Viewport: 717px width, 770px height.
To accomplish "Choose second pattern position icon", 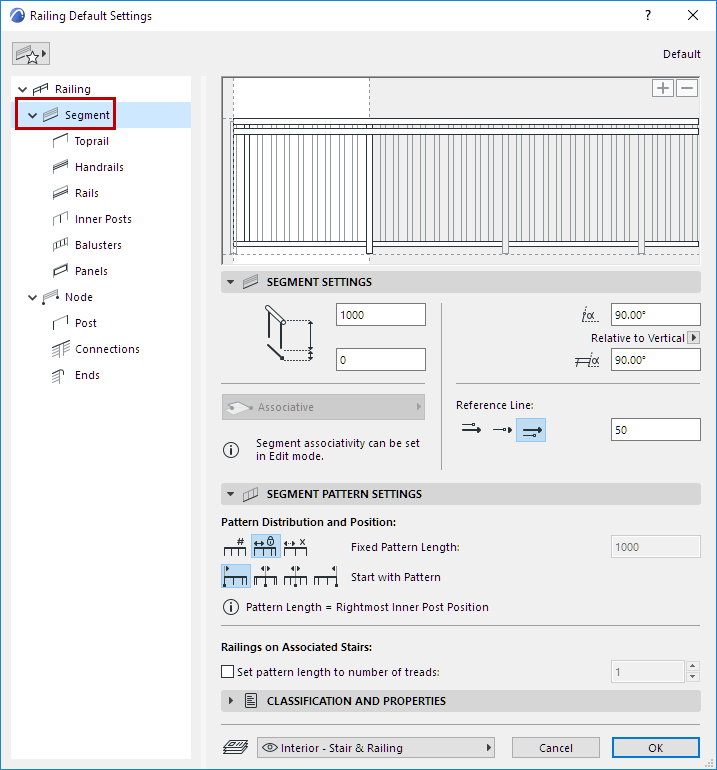I will tap(266, 576).
